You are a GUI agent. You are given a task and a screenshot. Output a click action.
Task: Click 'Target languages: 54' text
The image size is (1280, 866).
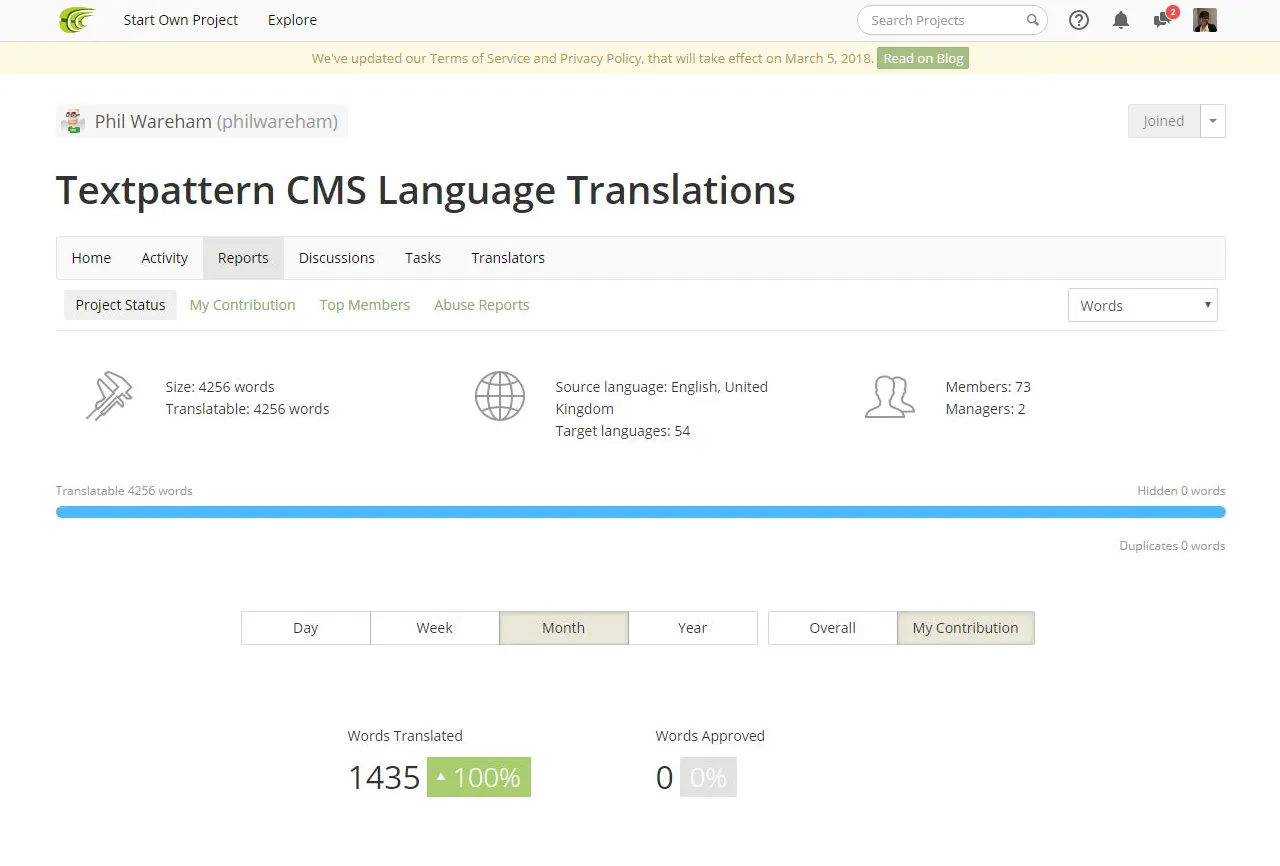[623, 431]
